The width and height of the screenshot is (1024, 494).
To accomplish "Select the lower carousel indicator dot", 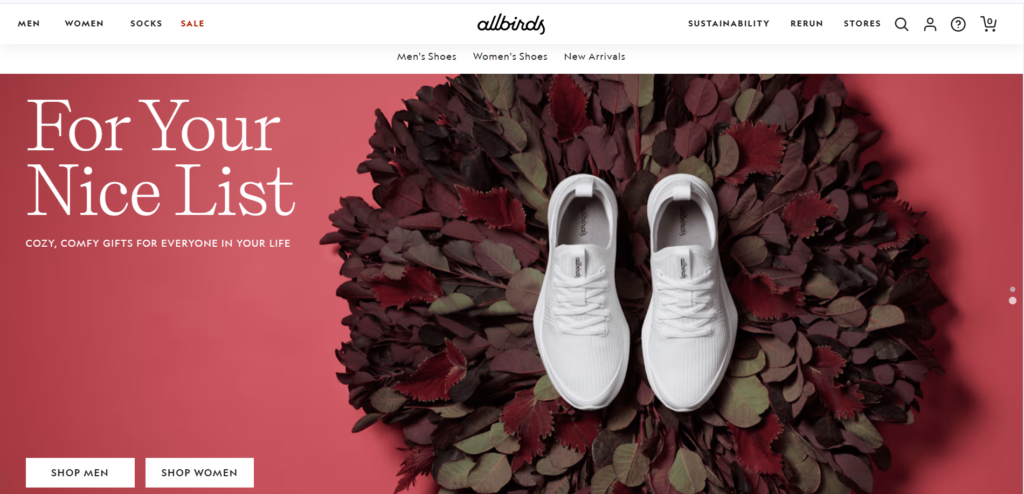I will [x=1012, y=301].
